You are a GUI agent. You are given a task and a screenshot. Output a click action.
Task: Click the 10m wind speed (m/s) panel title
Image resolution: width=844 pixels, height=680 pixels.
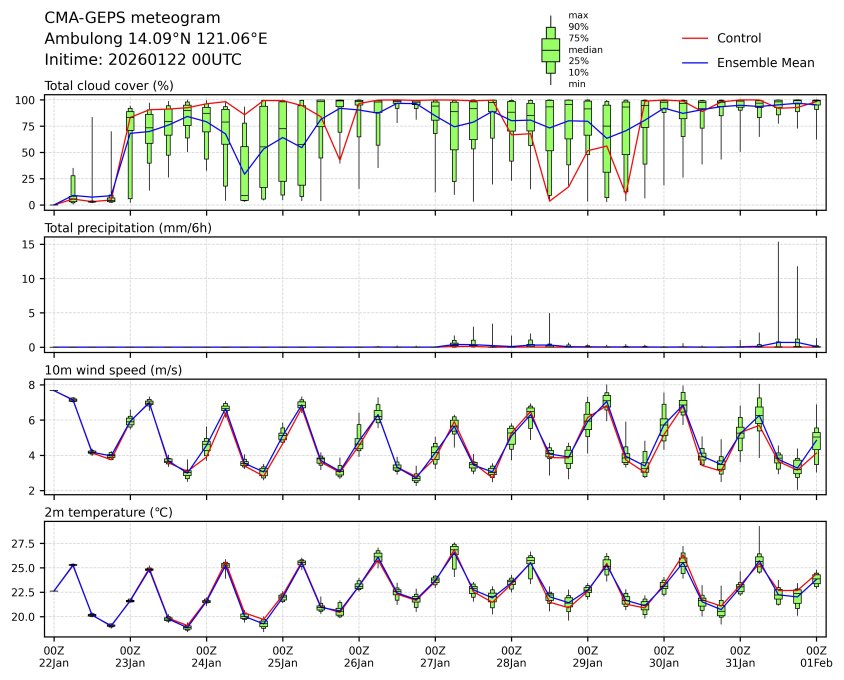(113, 370)
